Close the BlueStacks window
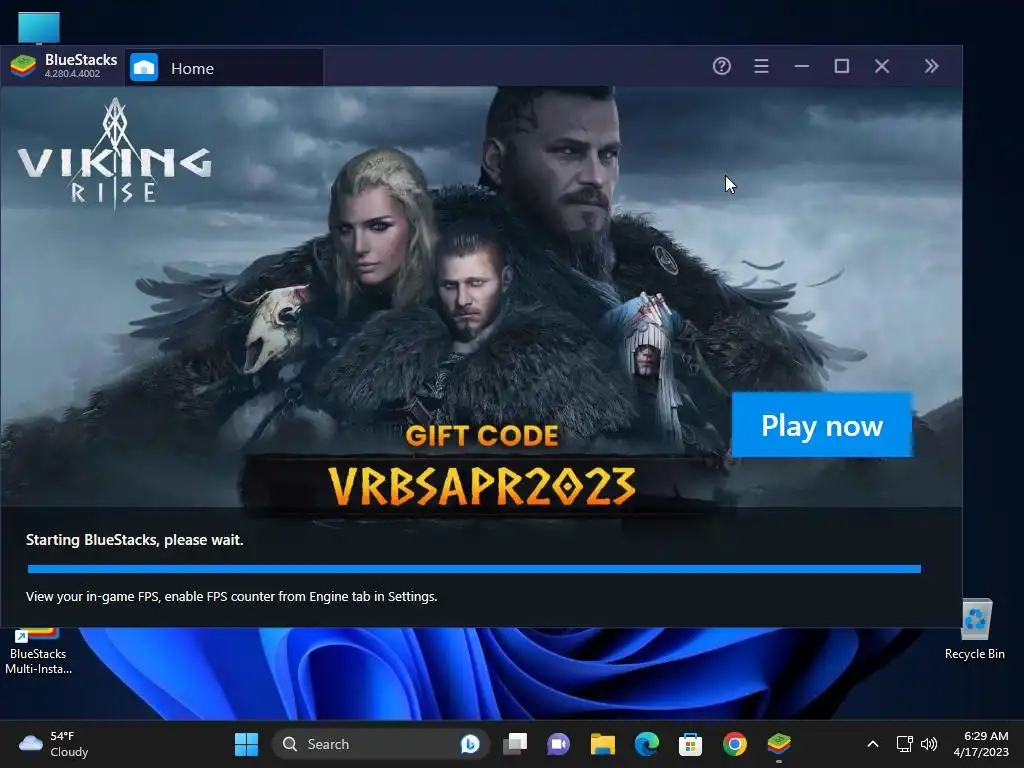The height and width of the screenshot is (768, 1024). tap(882, 66)
